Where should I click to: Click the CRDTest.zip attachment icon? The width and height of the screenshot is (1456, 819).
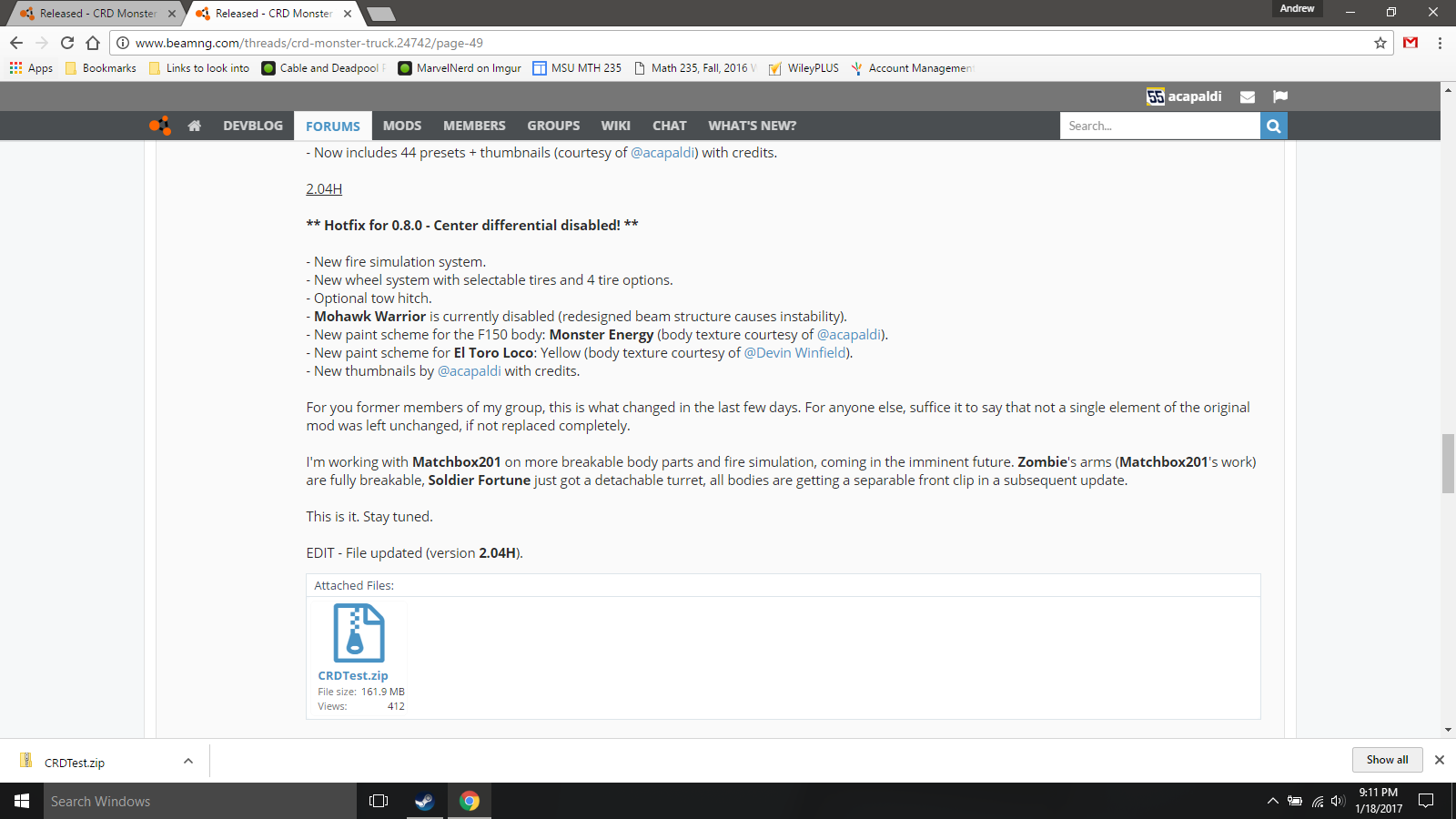(359, 633)
